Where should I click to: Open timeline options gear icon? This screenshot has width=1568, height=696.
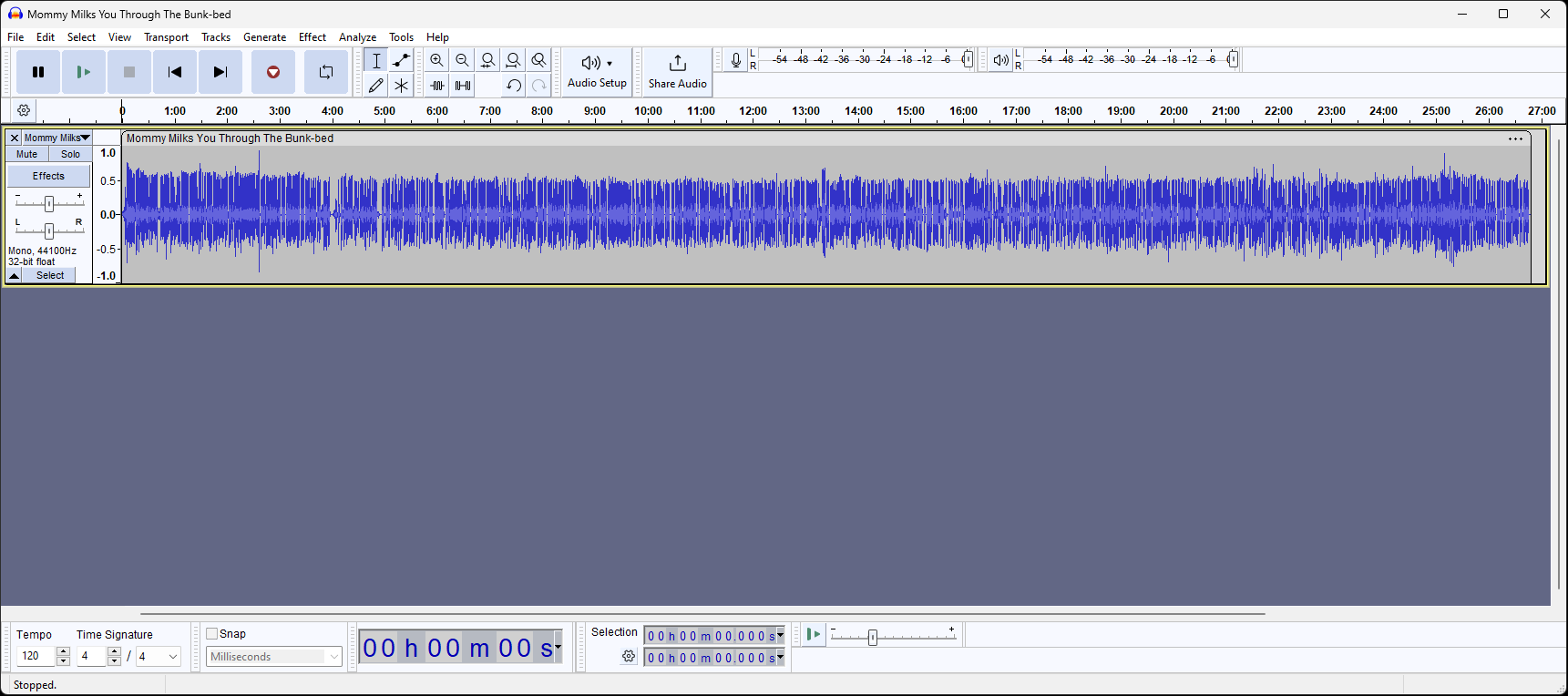click(24, 110)
